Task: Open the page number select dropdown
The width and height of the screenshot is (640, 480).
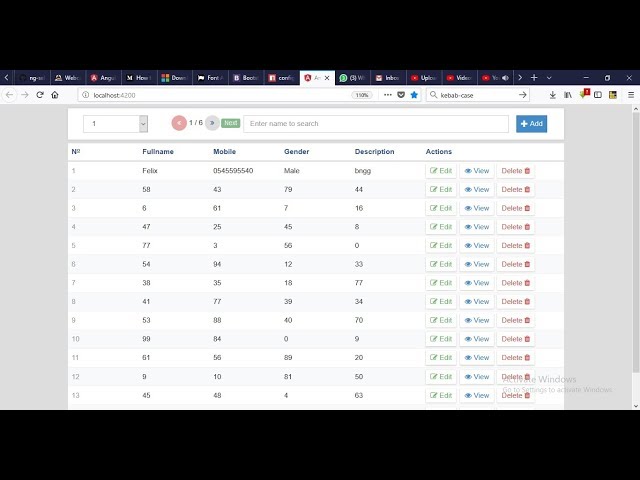Action: (x=116, y=124)
